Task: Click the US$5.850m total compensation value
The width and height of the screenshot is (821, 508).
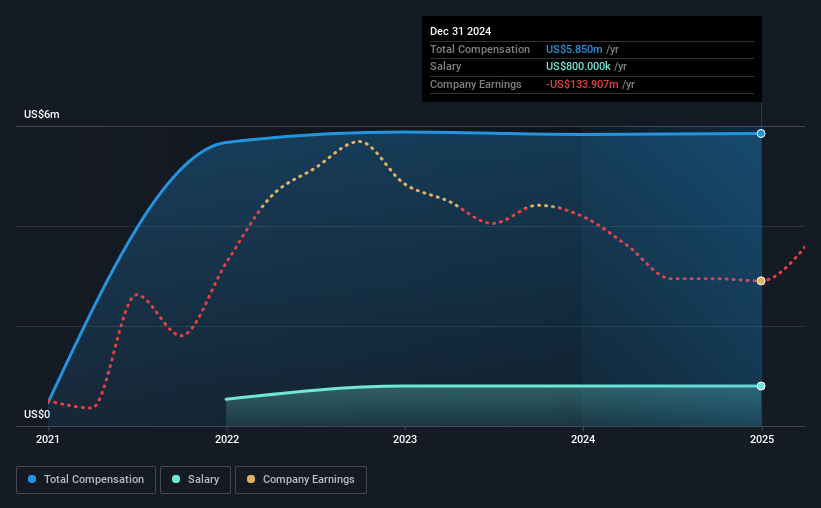Action: 574,49
